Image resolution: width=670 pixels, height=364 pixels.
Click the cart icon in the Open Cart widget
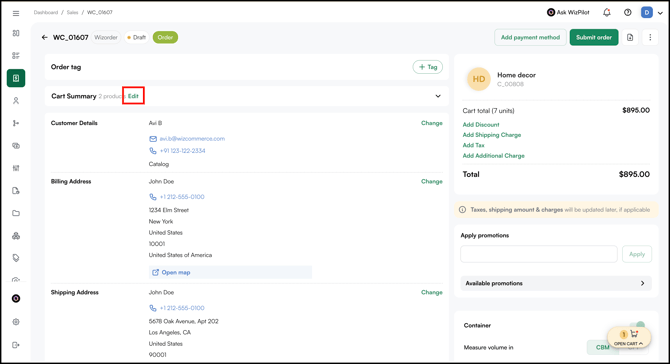634,334
